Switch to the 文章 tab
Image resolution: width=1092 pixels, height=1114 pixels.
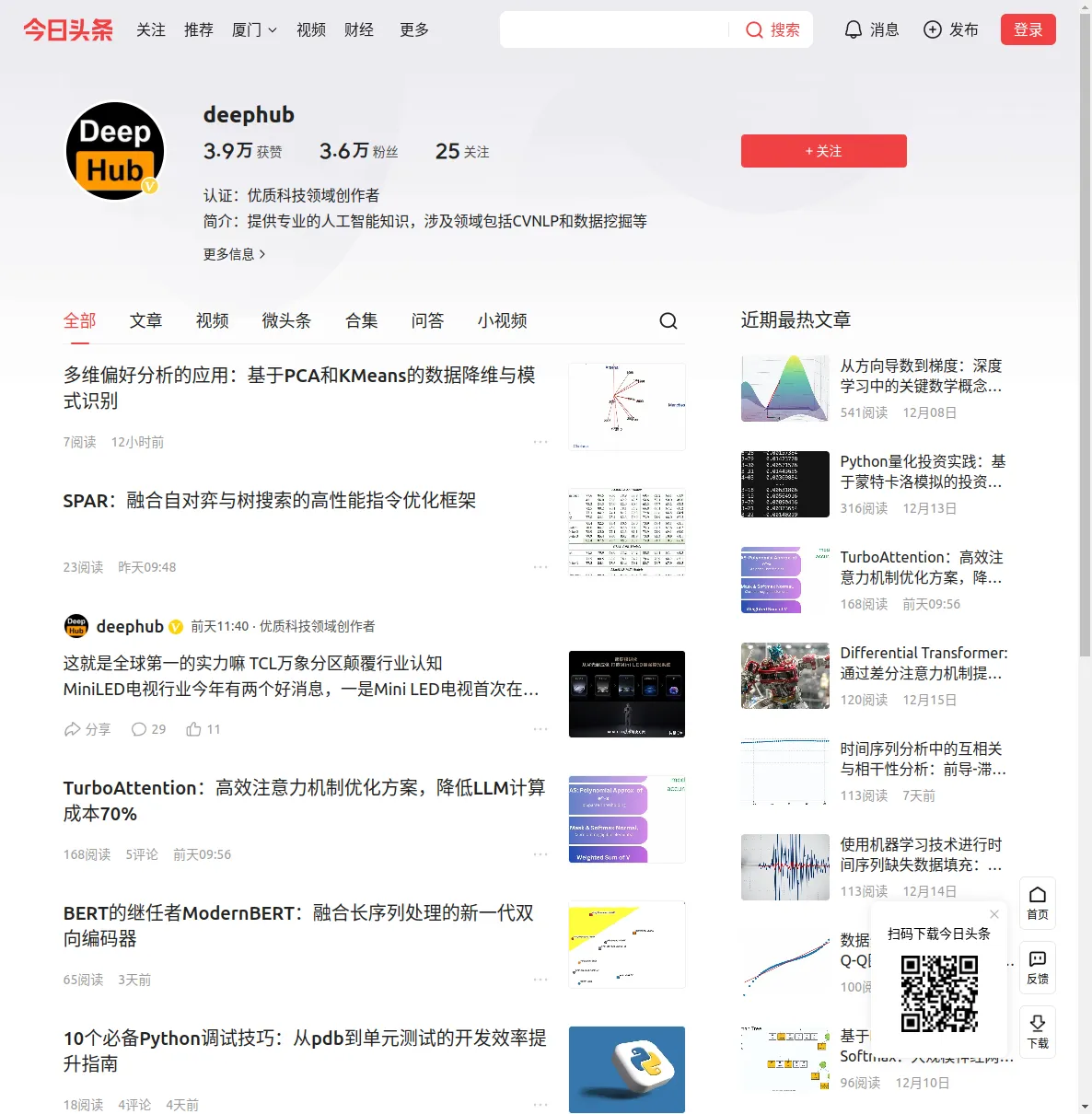click(x=146, y=320)
